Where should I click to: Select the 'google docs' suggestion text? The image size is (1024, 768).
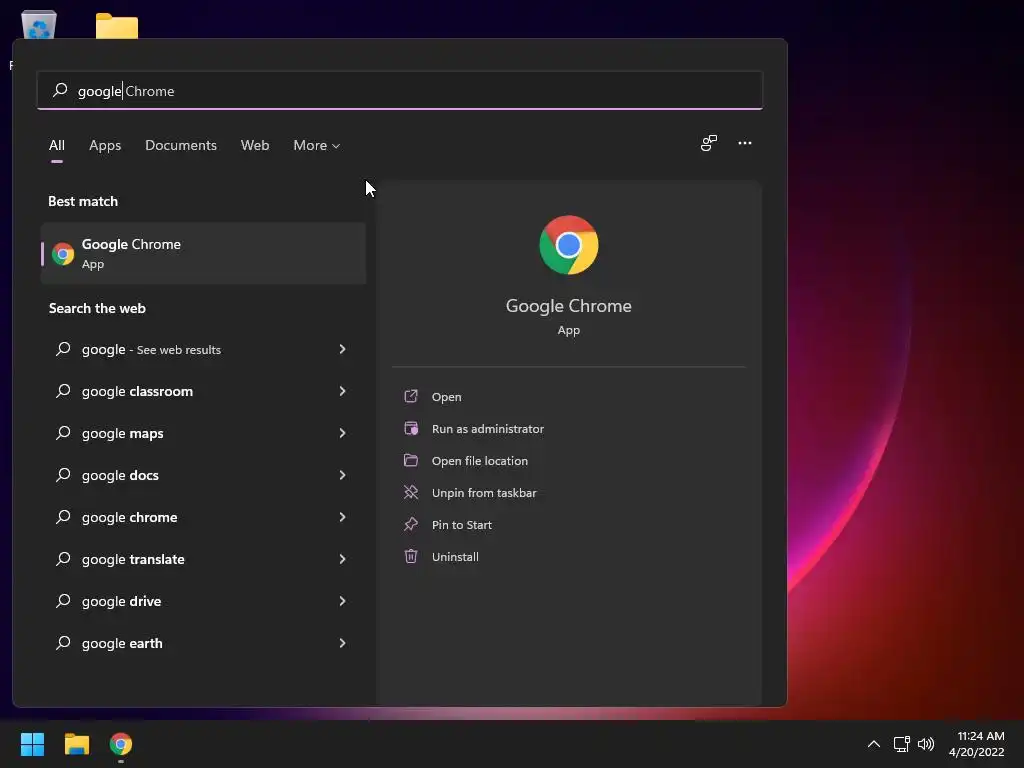pos(120,475)
